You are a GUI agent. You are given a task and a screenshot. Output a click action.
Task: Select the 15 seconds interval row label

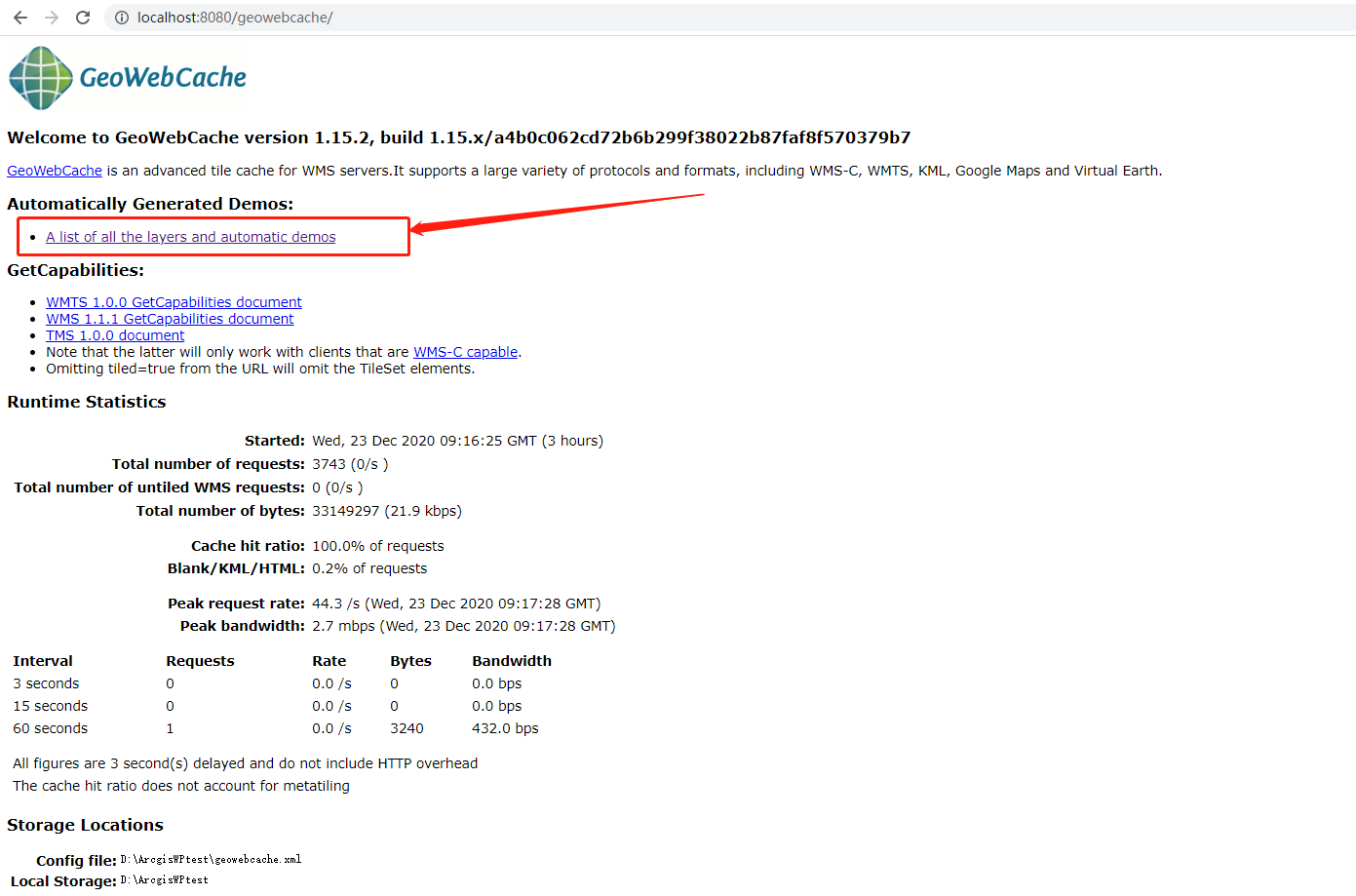pos(50,706)
